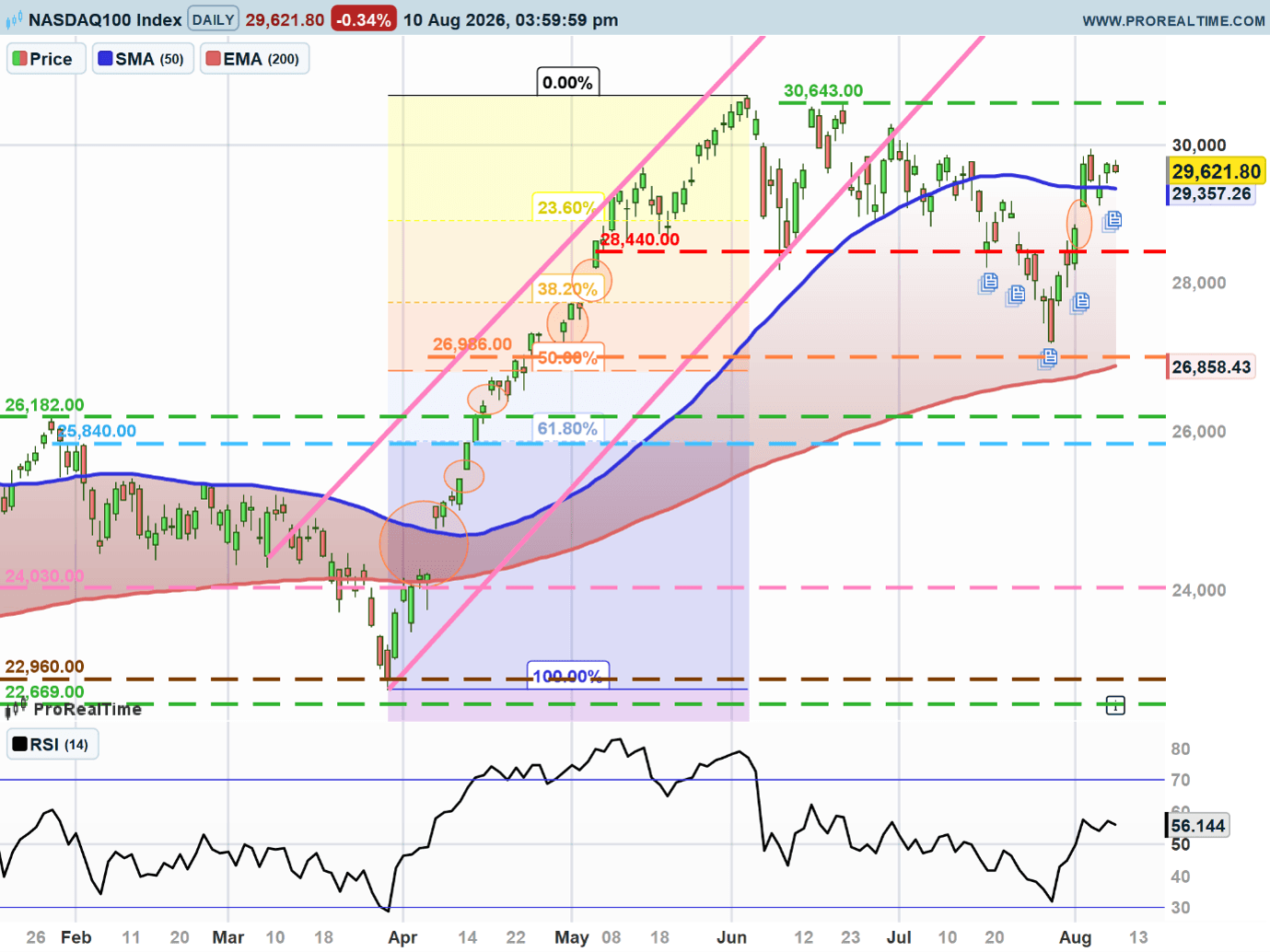Click the green-red Price color swatch
Screen dimensions: 1270x952
19,59
